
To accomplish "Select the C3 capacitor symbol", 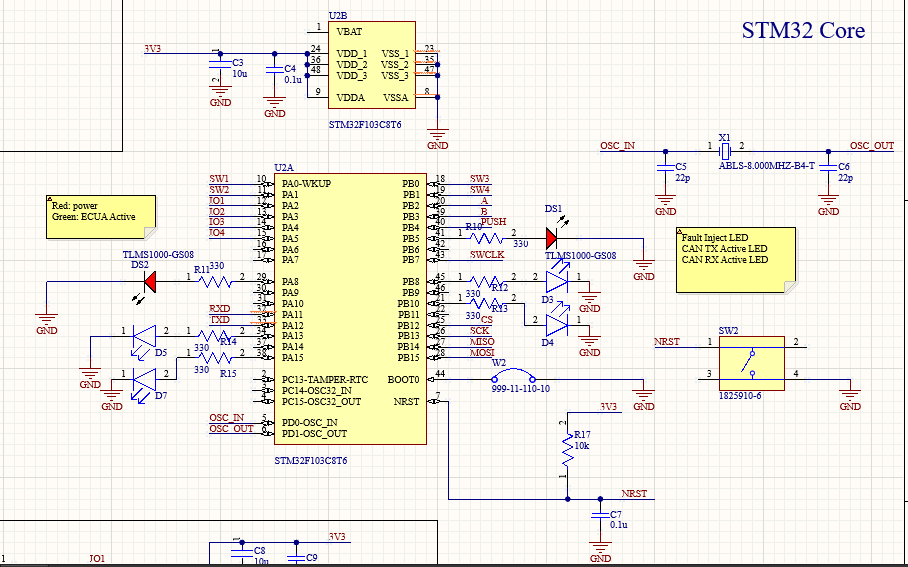I will pyautogui.click(x=219, y=64).
